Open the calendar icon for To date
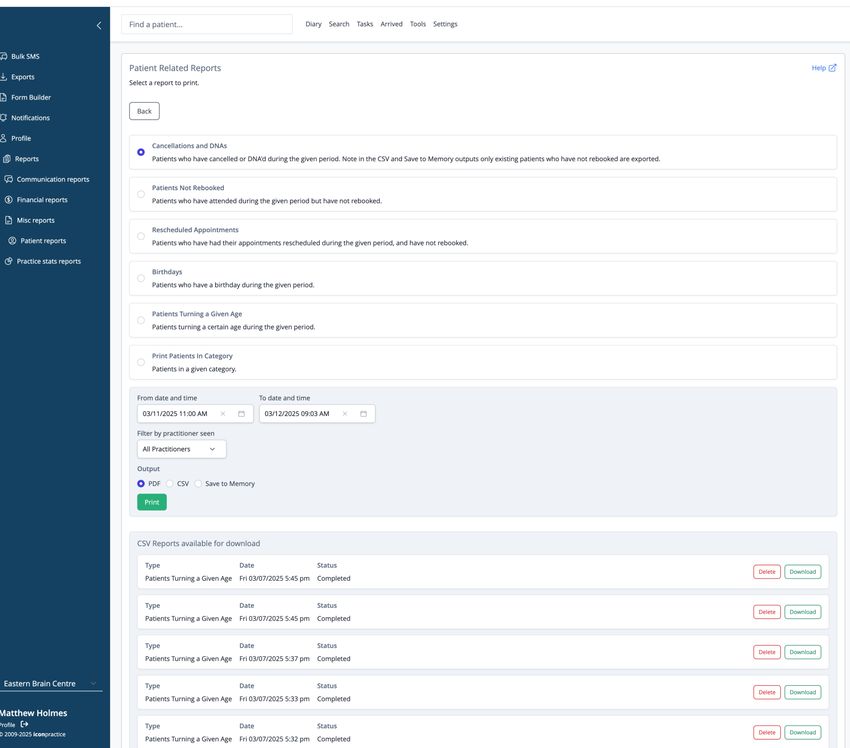 363,414
